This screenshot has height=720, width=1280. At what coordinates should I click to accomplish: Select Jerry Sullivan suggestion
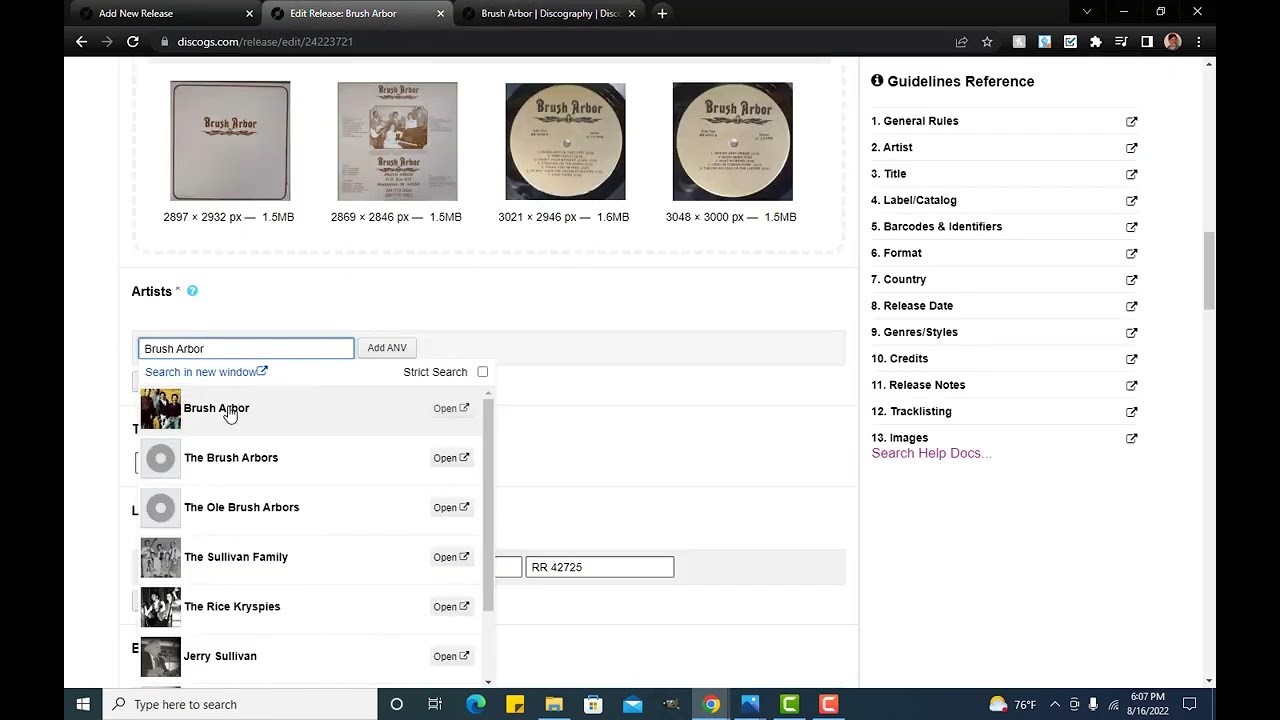311,656
